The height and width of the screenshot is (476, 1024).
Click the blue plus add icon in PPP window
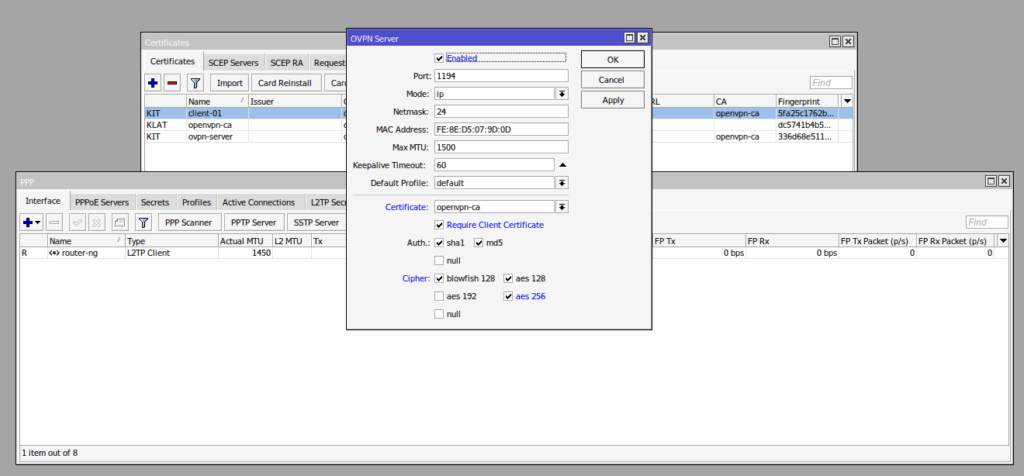click(x=28, y=222)
